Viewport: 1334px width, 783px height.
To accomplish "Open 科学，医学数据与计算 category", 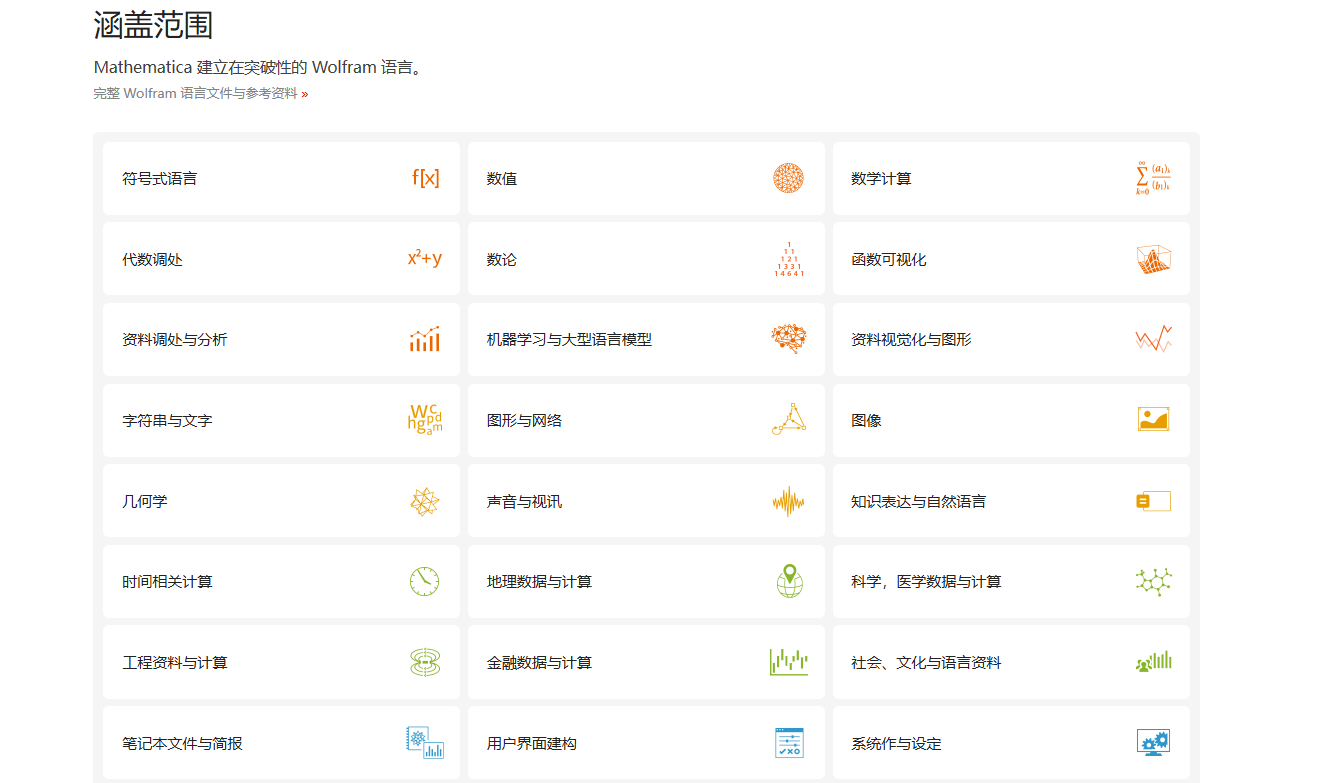I will (1011, 581).
